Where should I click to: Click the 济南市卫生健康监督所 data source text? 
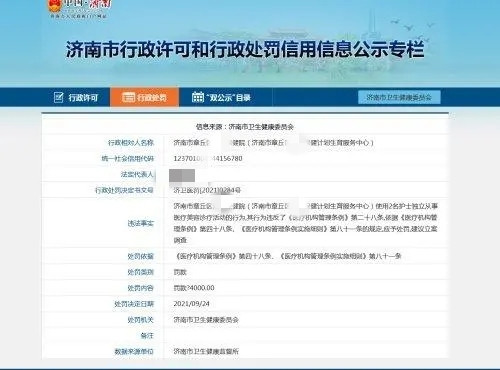click(206, 351)
